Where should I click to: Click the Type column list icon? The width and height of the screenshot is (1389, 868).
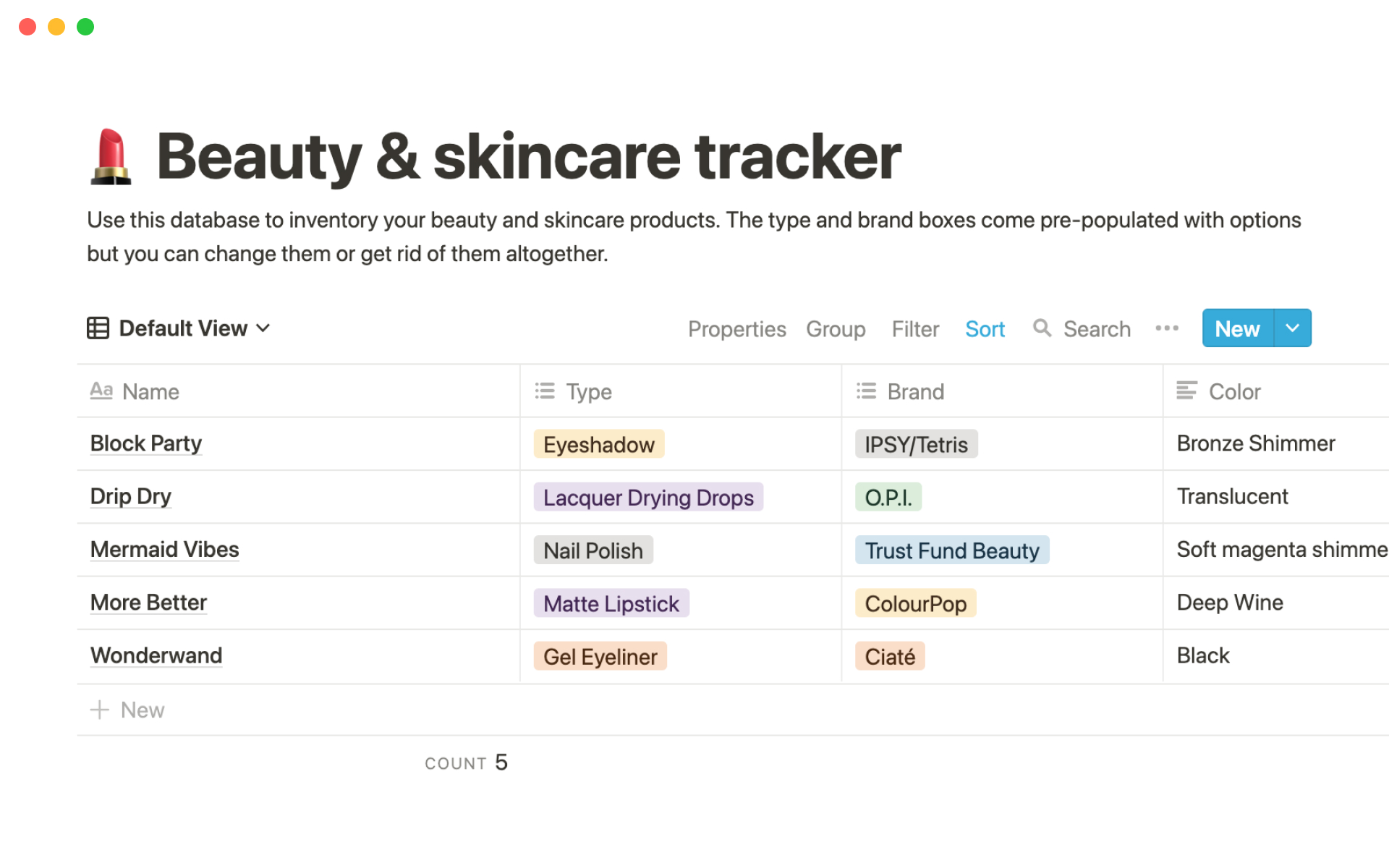click(x=545, y=391)
